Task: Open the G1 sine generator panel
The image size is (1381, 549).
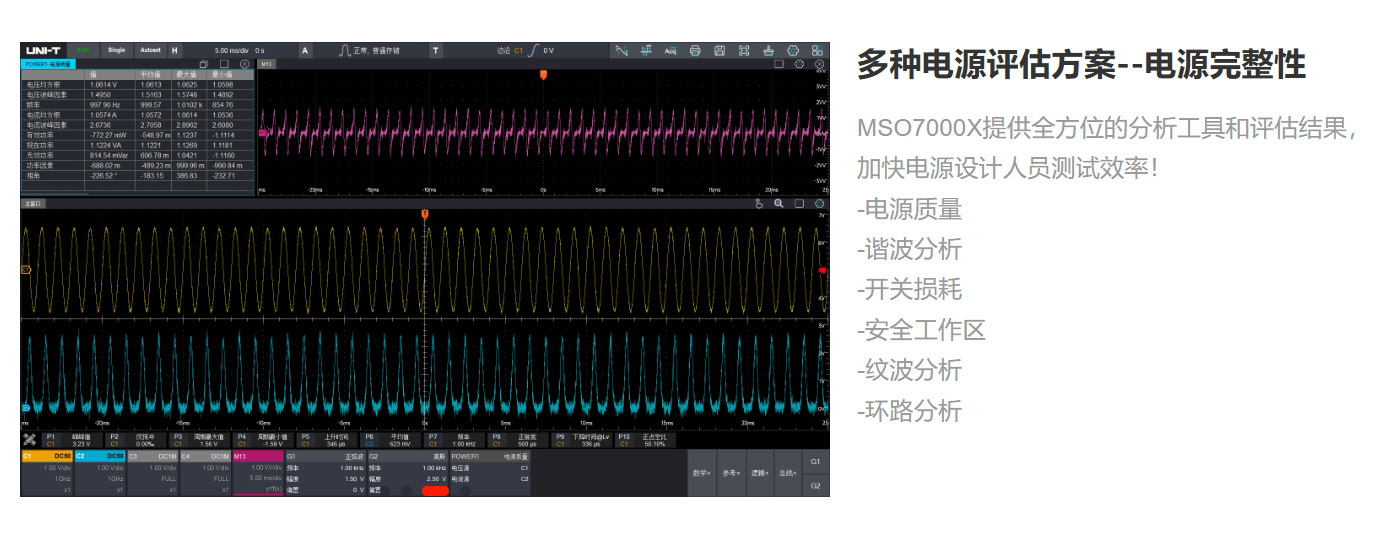Action: [326, 474]
